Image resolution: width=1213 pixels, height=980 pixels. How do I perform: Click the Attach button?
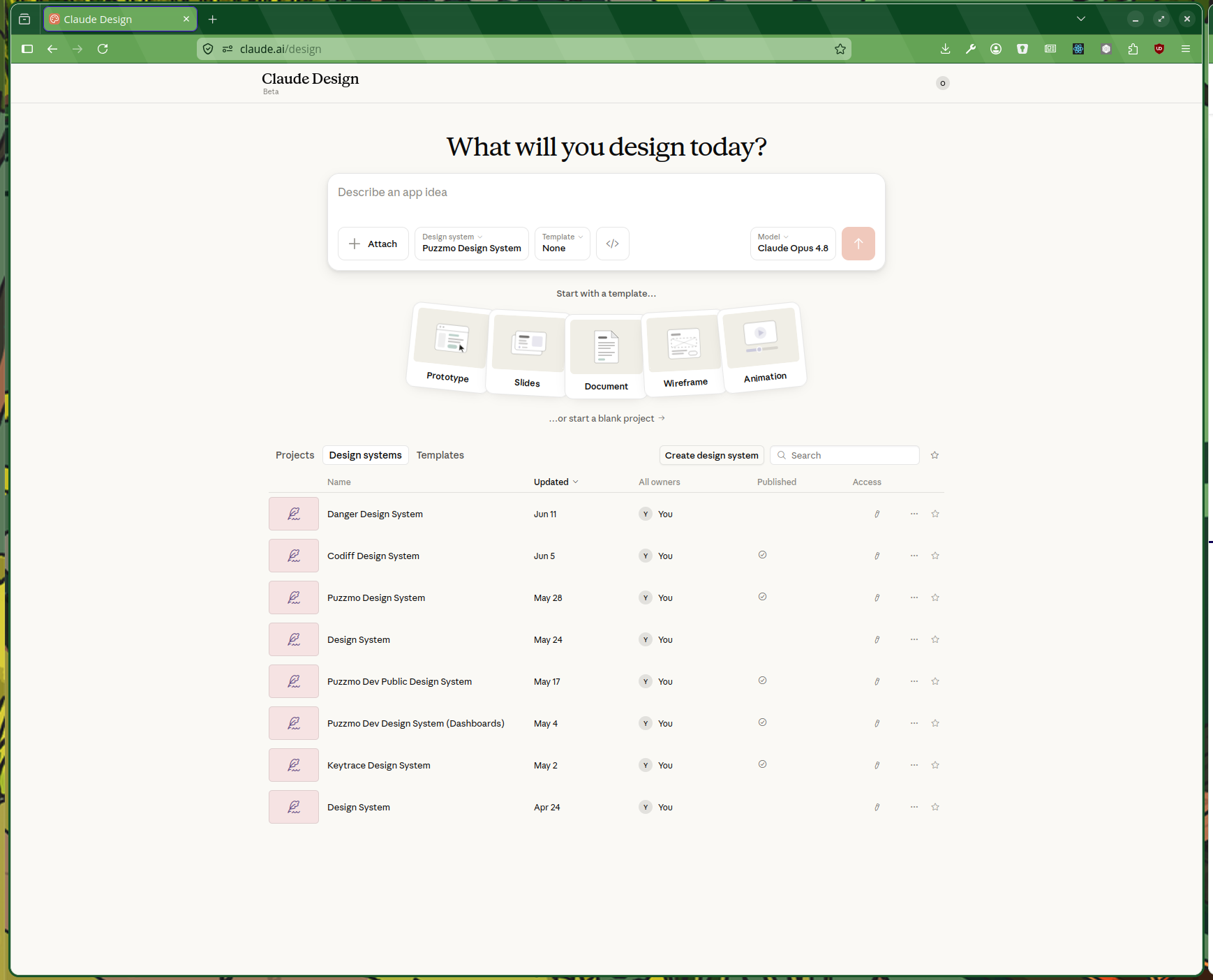[373, 244]
